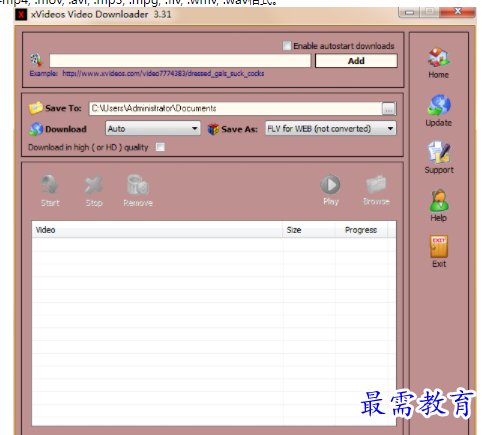The height and width of the screenshot is (435, 482).
Task: Enable autostart downloads checkbox
Action: point(287,46)
